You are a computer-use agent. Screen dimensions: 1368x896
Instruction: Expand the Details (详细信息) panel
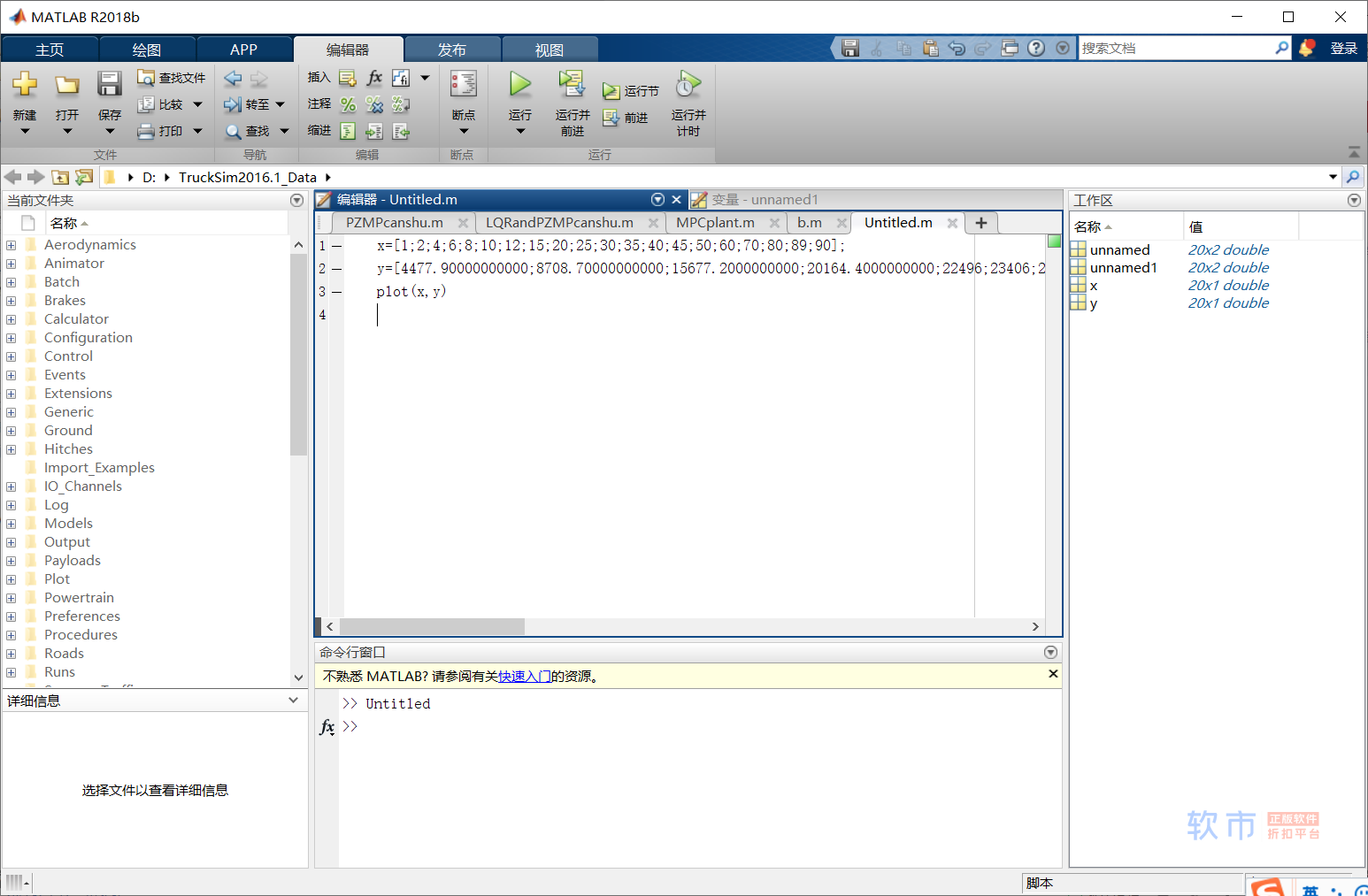pos(294,701)
